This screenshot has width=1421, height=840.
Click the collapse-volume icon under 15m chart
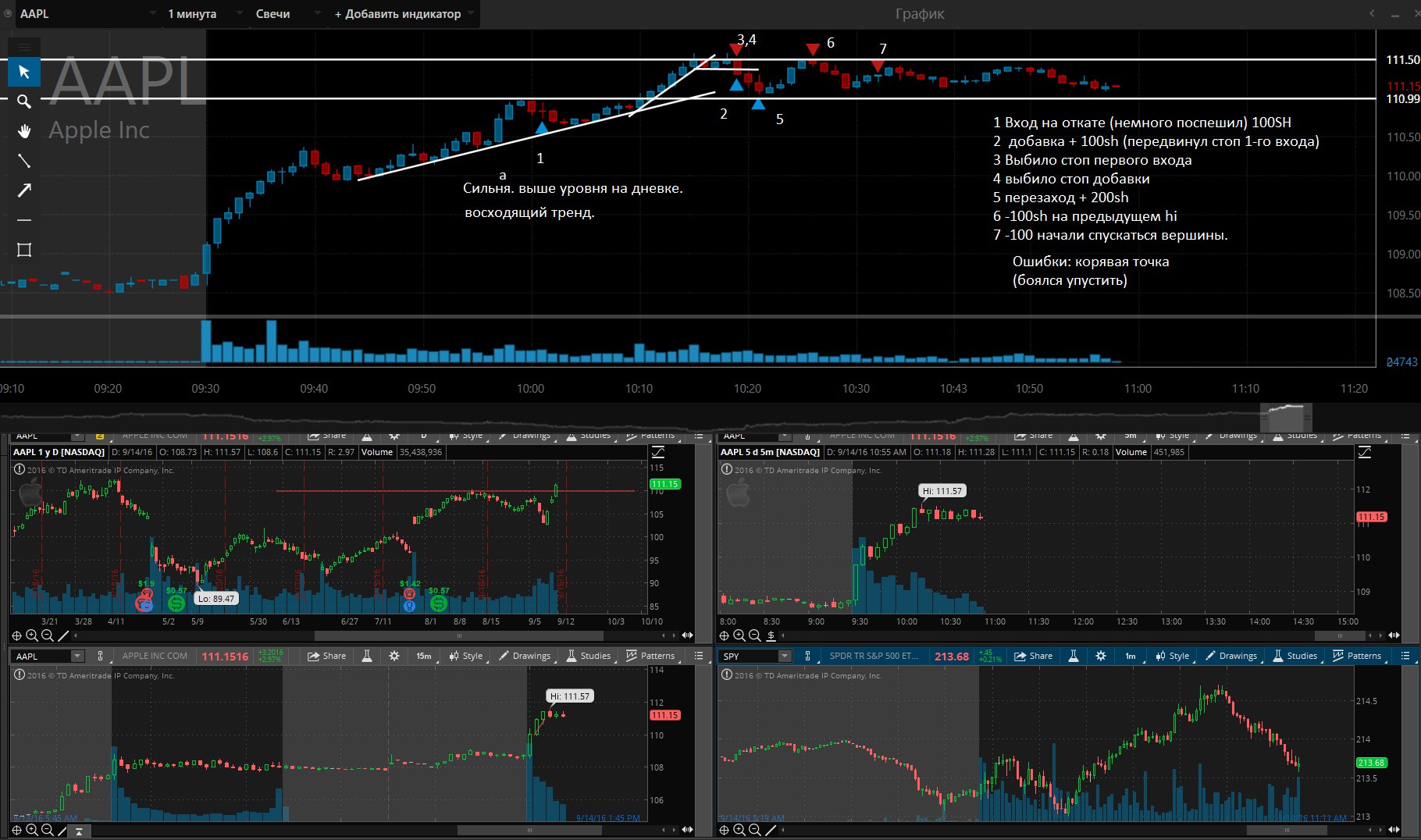tap(79, 831)
